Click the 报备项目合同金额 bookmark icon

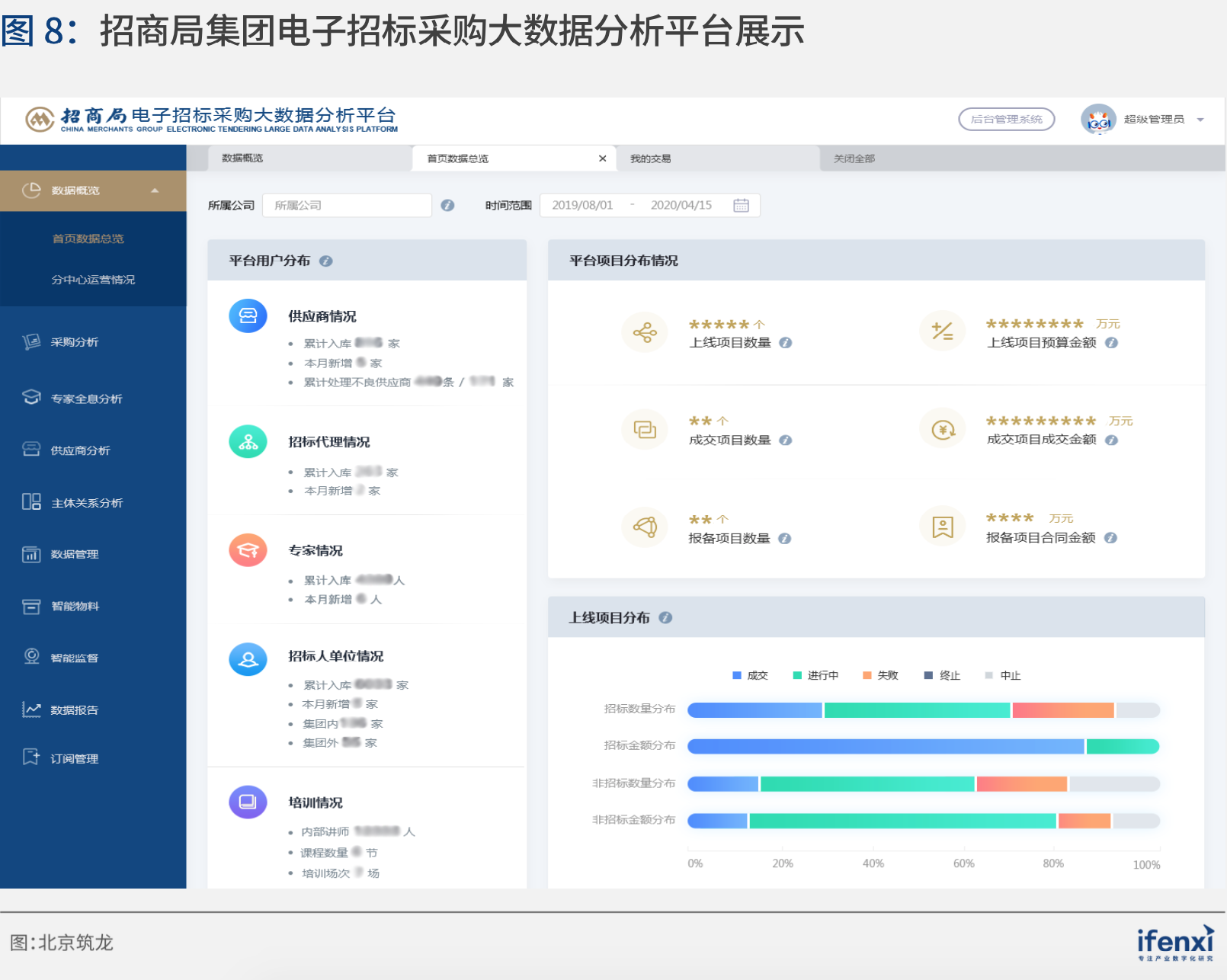943,527
